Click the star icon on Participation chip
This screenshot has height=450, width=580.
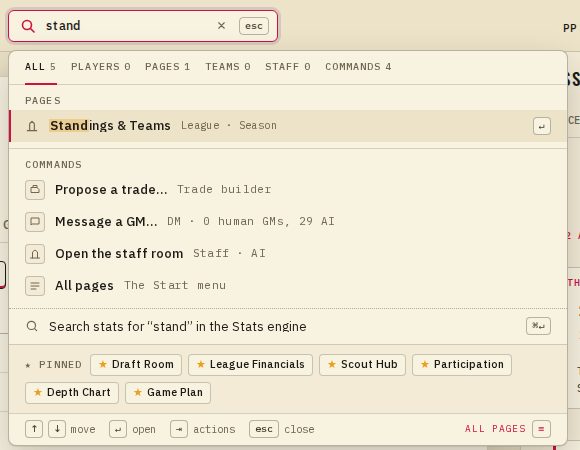pos(425,364)
